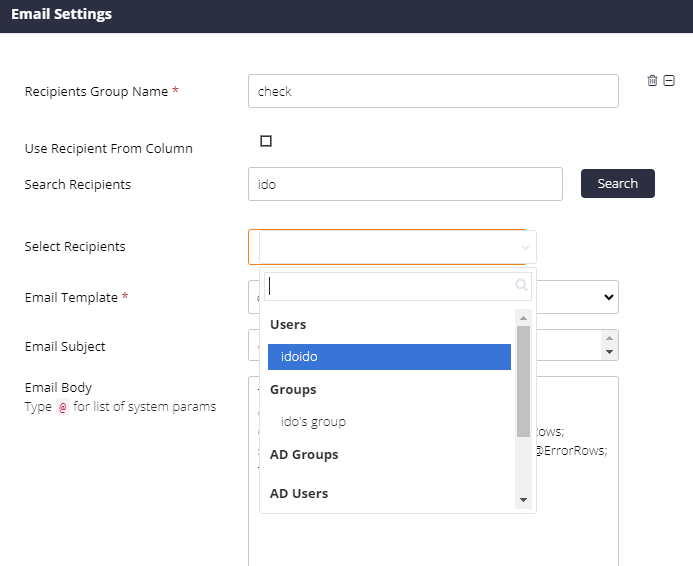Click recipients list scroll down arrow
This screenshot has width=693, height=566.
pyautogui.click(x=523, y=500)
